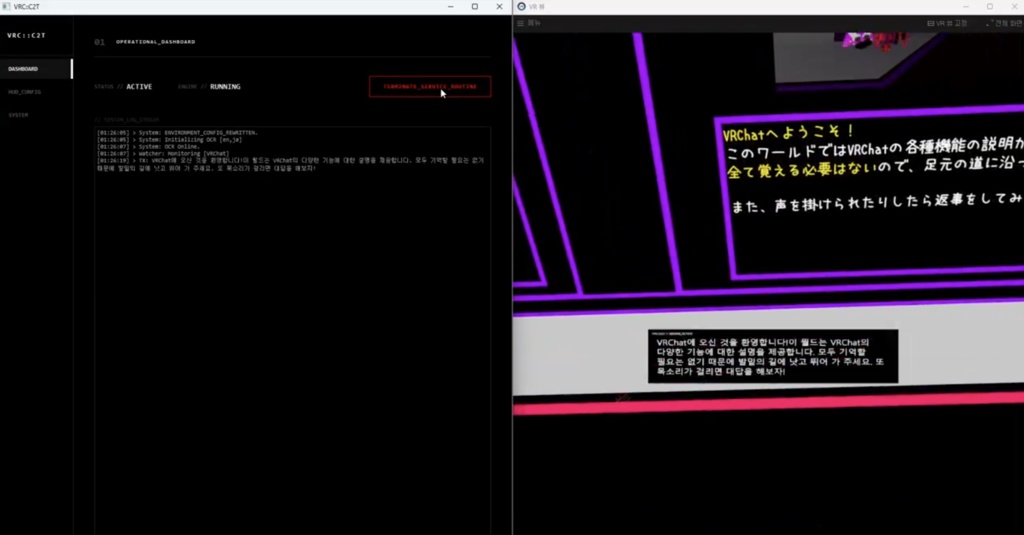1024x535 pixels.
Task: Click the OPERATIONAL_DASHBOARD heading
Action: point(155,42)
